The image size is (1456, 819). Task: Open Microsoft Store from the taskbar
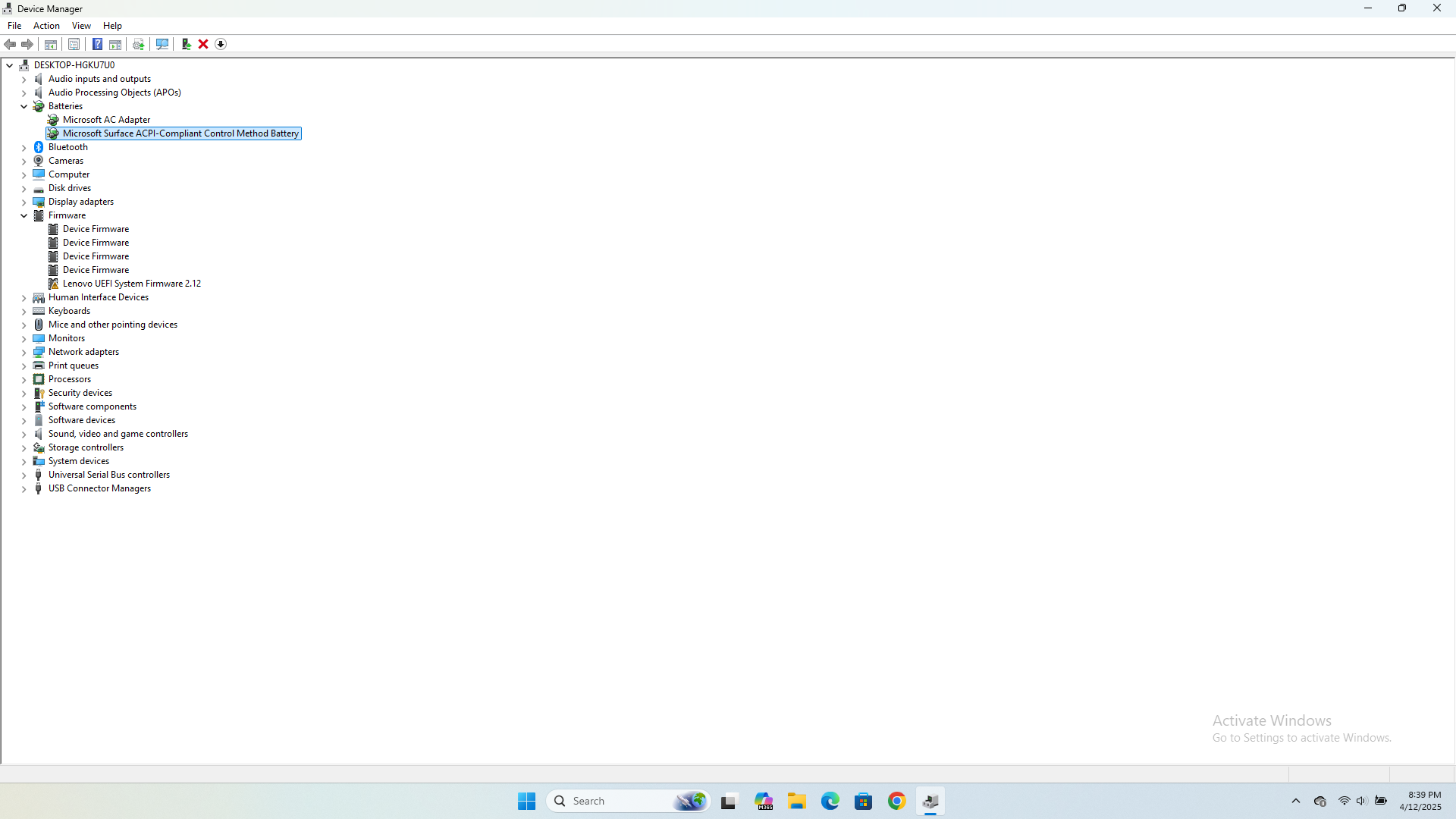click(863, 801)
